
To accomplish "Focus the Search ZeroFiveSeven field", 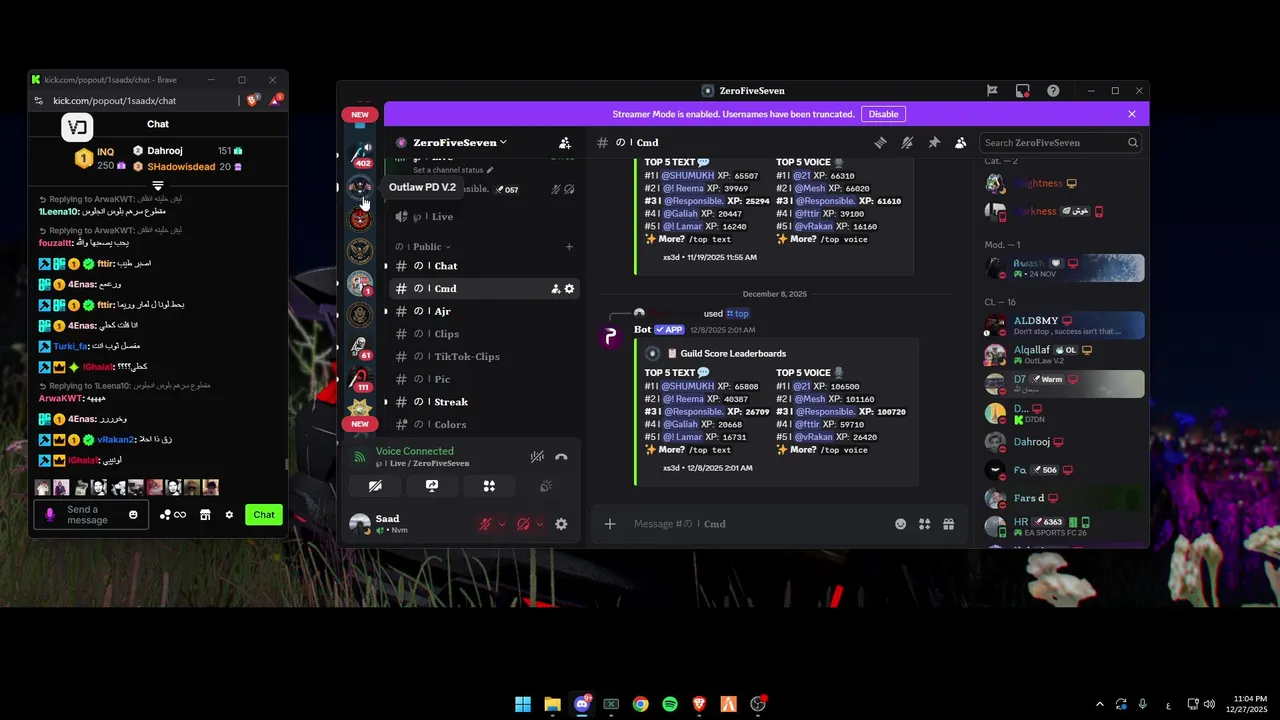I will point(1060,143).
